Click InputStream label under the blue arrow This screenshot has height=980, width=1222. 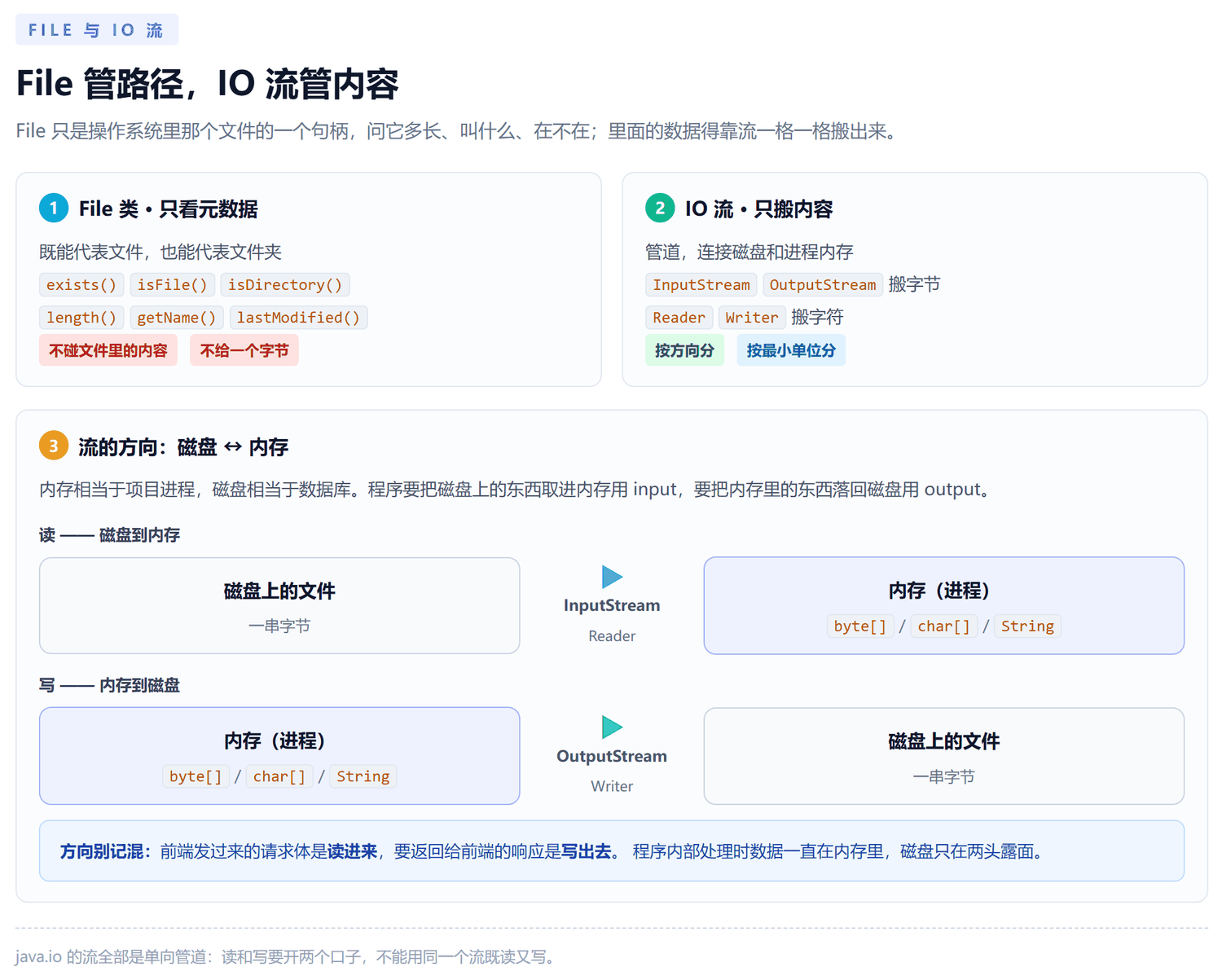point(612,605)
